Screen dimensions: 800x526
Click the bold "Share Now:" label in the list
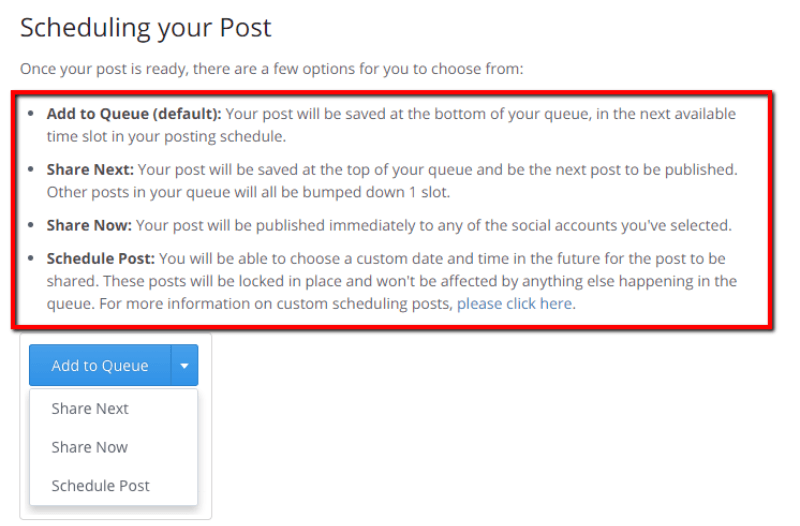89,225
